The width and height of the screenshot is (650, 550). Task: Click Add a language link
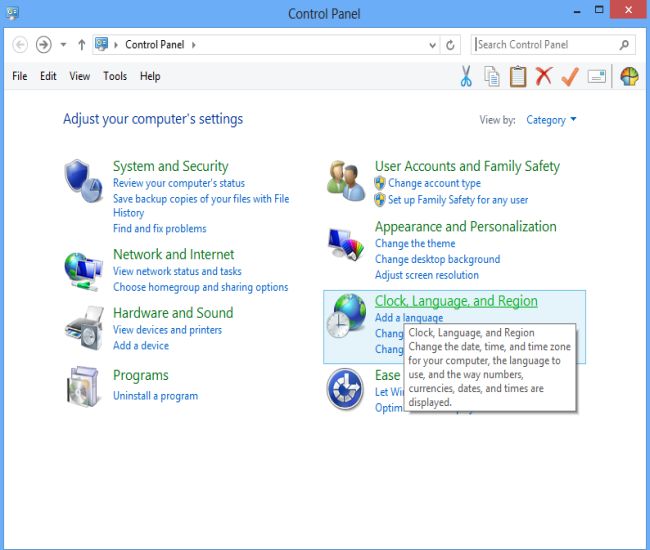[409, 317]
